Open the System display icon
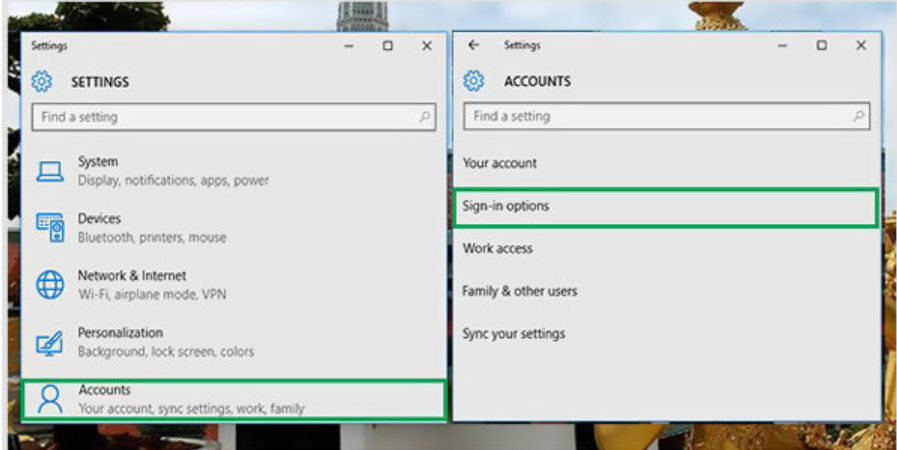The image size is (897, 450). click(50, 171)
